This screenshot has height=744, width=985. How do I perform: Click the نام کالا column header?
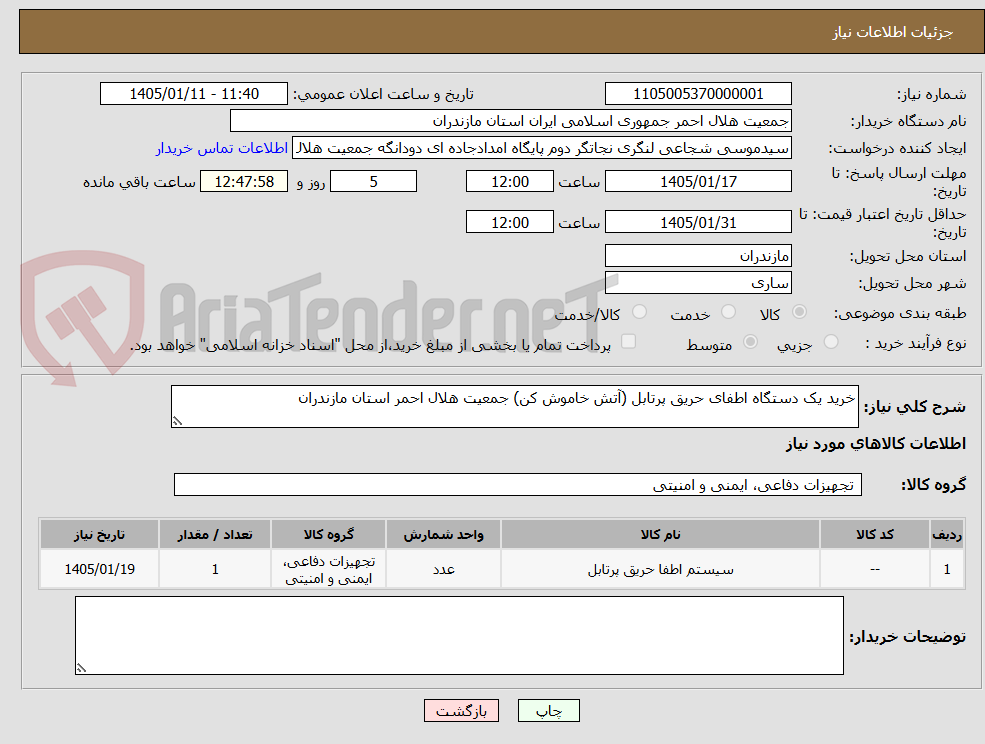pos(660,534)
